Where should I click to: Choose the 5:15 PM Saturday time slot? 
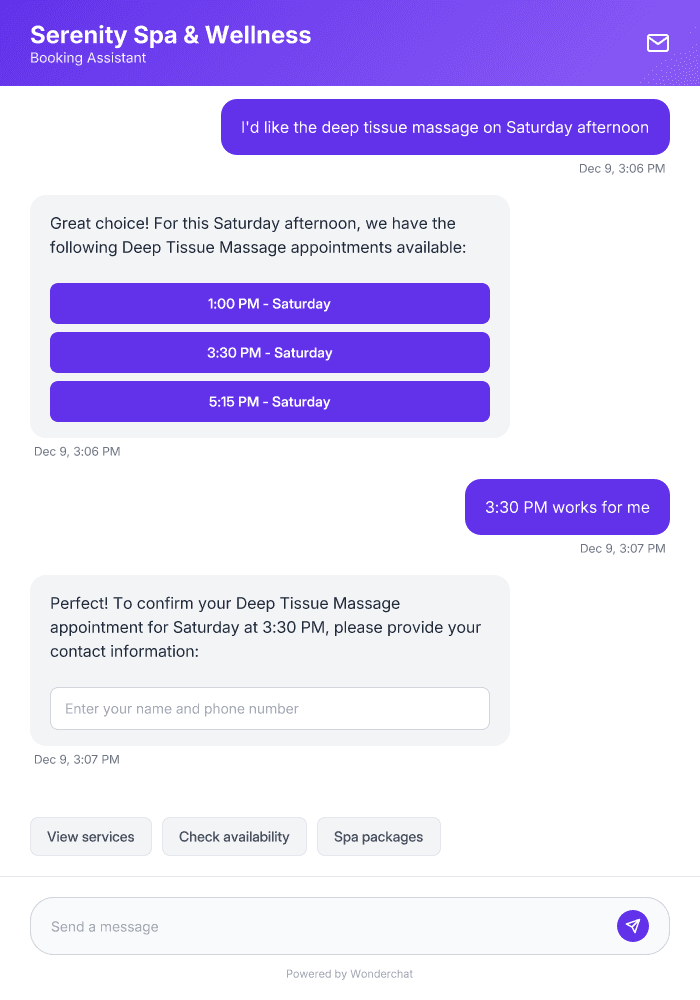click(270, 401)
